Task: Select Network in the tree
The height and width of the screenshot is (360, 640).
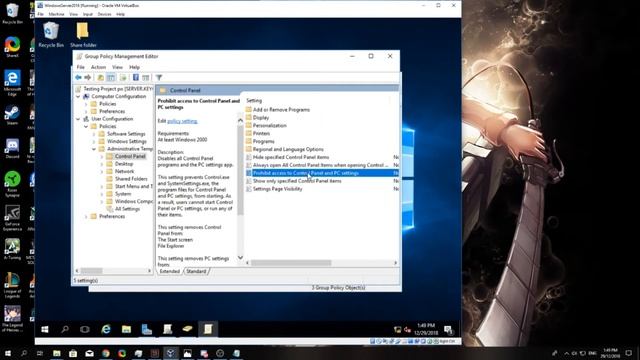Action: (124, 171)
